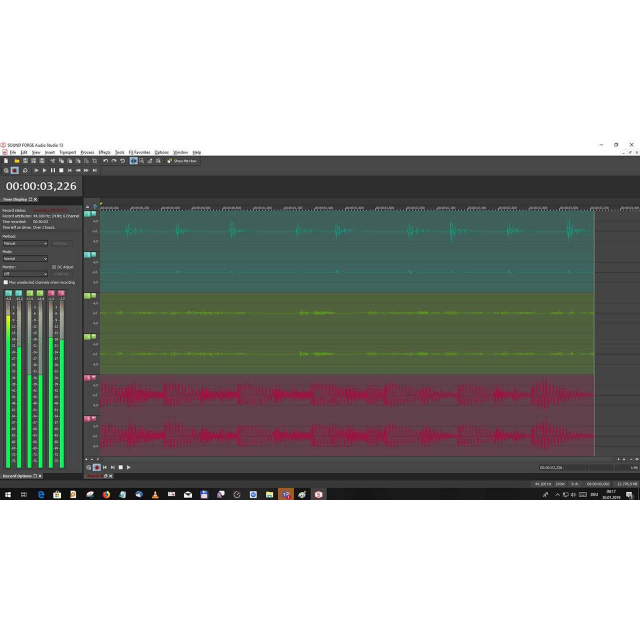
Task: Pause playback from the transport toolbar
Action: click(52, 171)
